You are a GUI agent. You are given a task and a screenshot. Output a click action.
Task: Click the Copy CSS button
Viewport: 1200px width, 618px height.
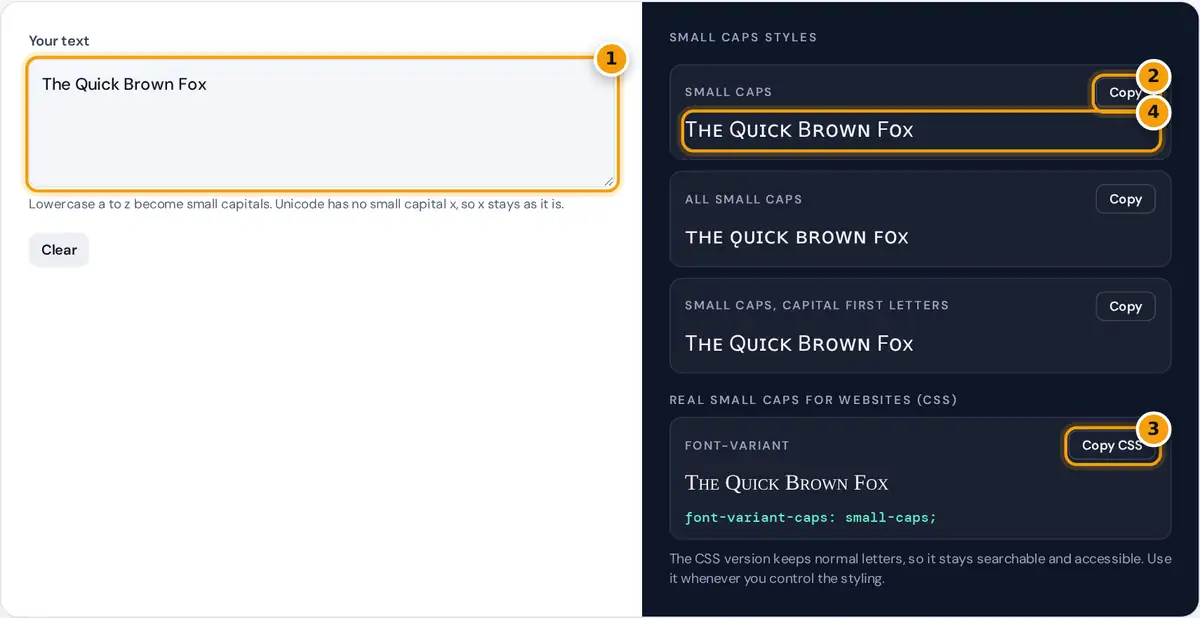click(1112, 445)
